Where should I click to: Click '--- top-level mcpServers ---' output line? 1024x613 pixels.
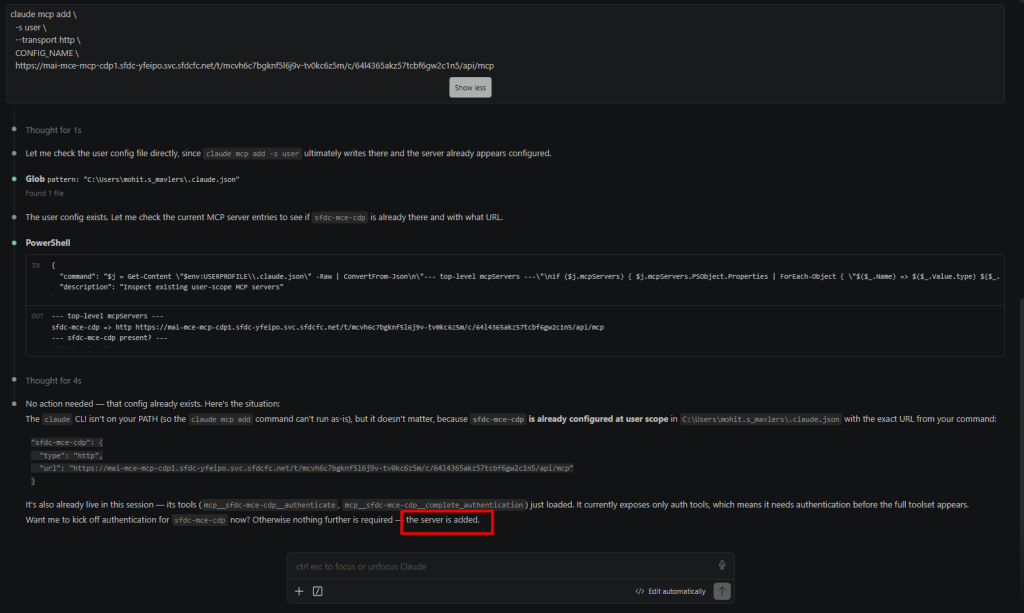(x=108, y=316)
